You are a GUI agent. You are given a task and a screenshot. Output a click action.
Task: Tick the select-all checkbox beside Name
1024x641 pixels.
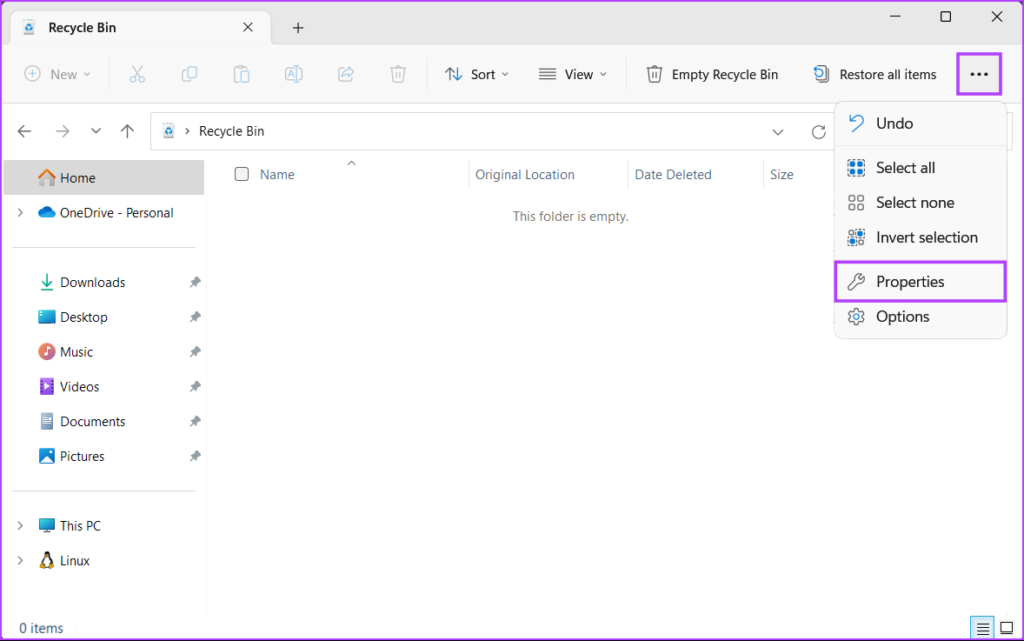tap(241, 174)
